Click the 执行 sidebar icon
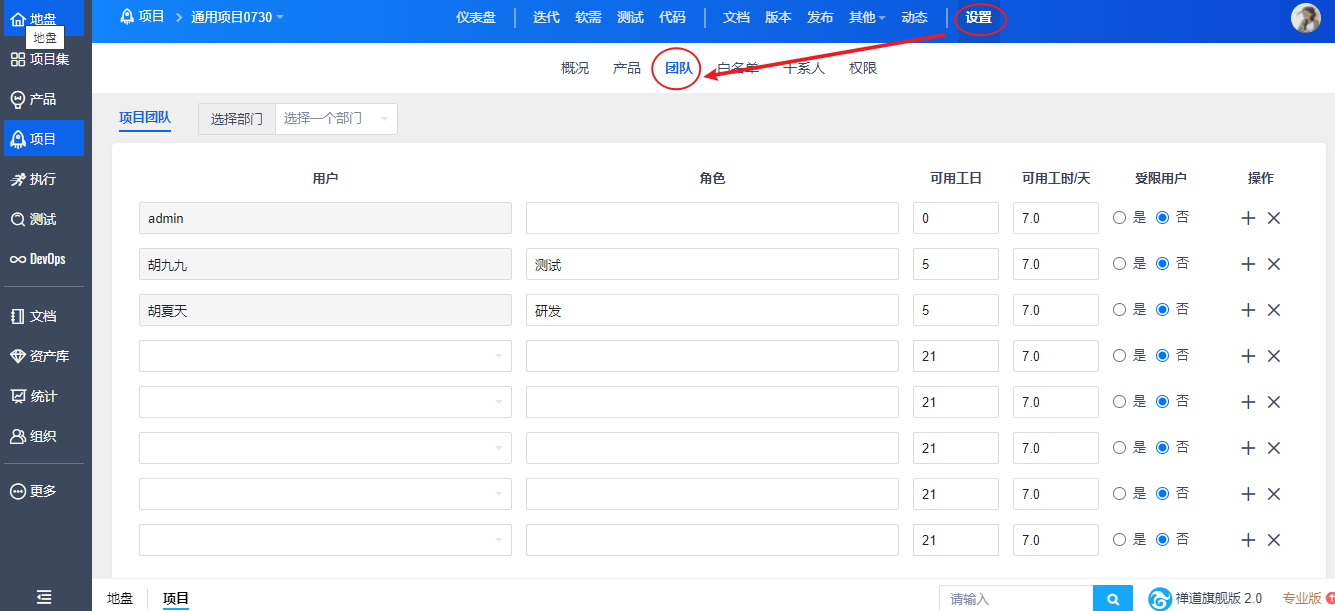This screenshot has width=1335, height=611. pos(18,179)
